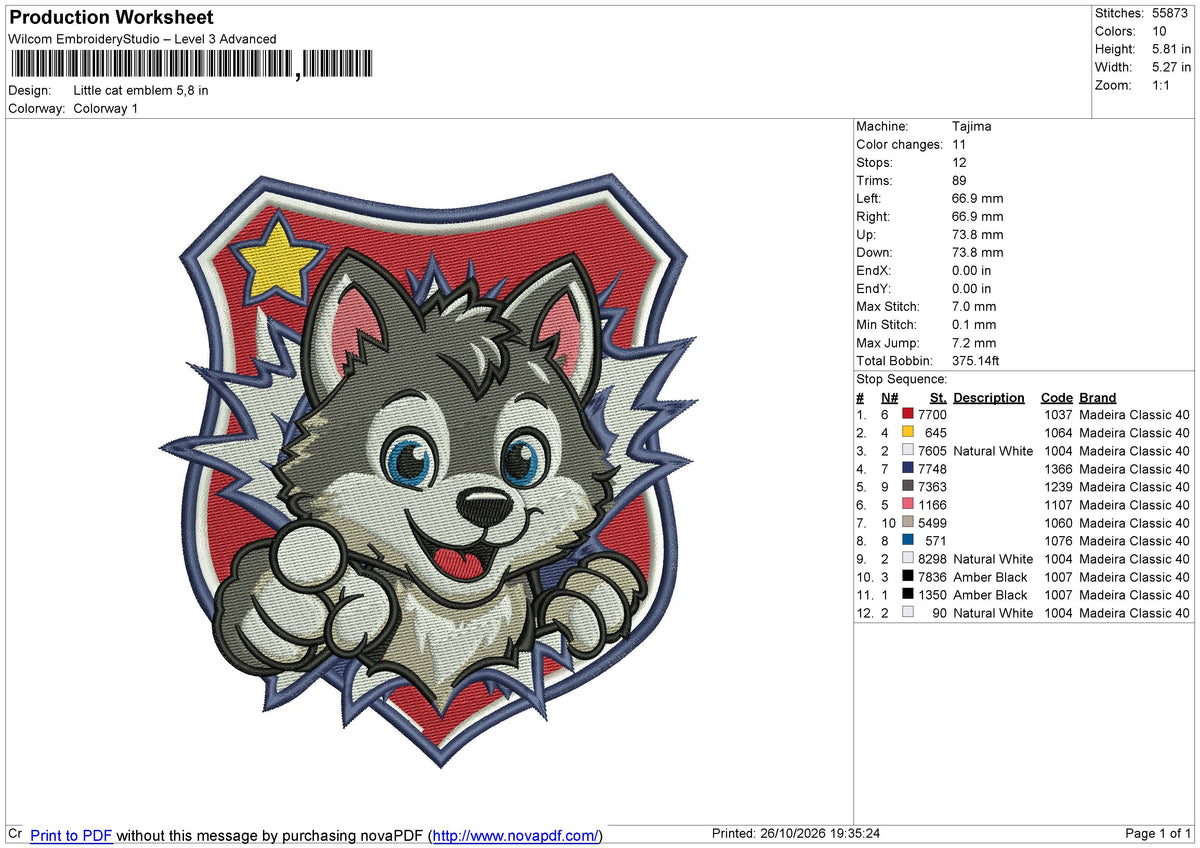Click the white swatch in stop row 12
The height and width of the screenshot is (848, 1200).
[x=908, y=612]
